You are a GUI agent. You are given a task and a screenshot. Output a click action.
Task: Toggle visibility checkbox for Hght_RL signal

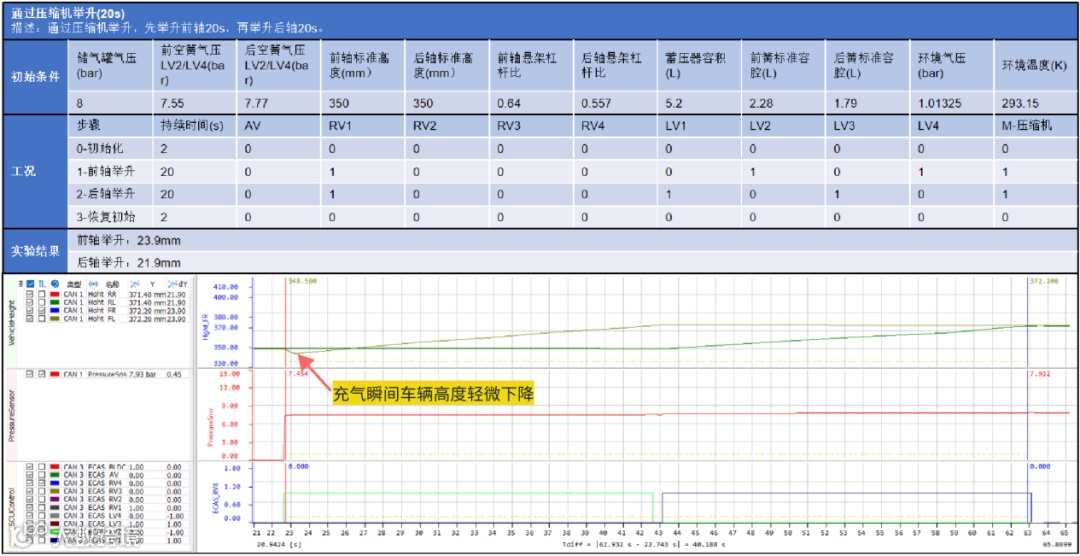(30, 302)
